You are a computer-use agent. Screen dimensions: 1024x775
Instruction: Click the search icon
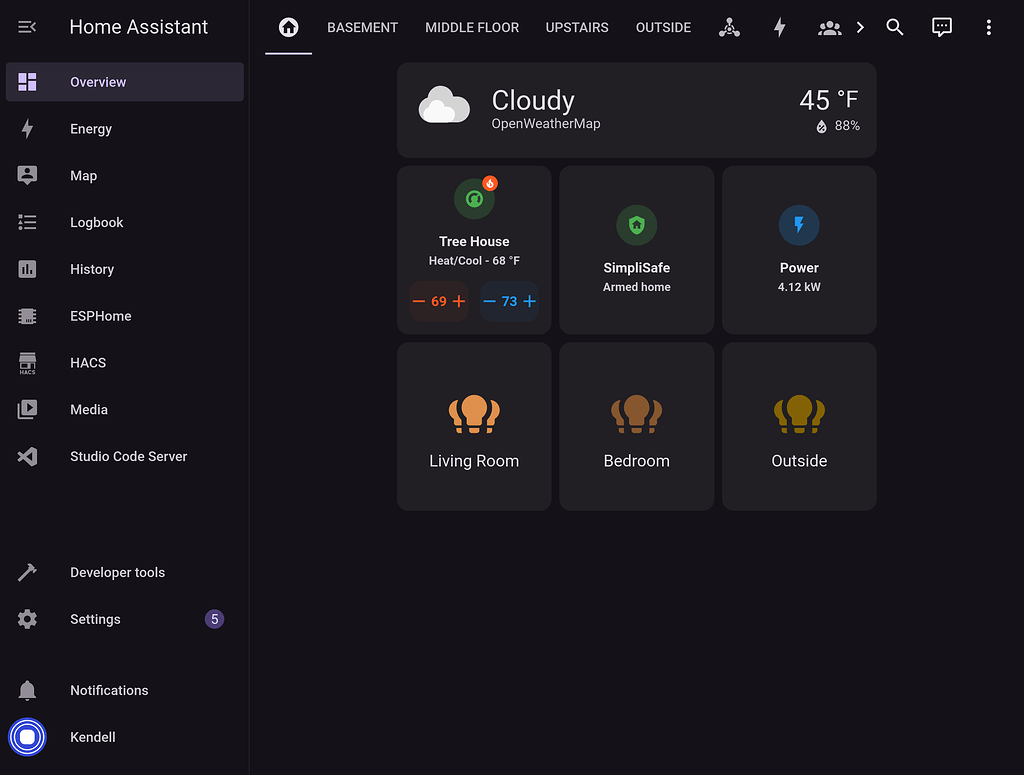(894, 27)
